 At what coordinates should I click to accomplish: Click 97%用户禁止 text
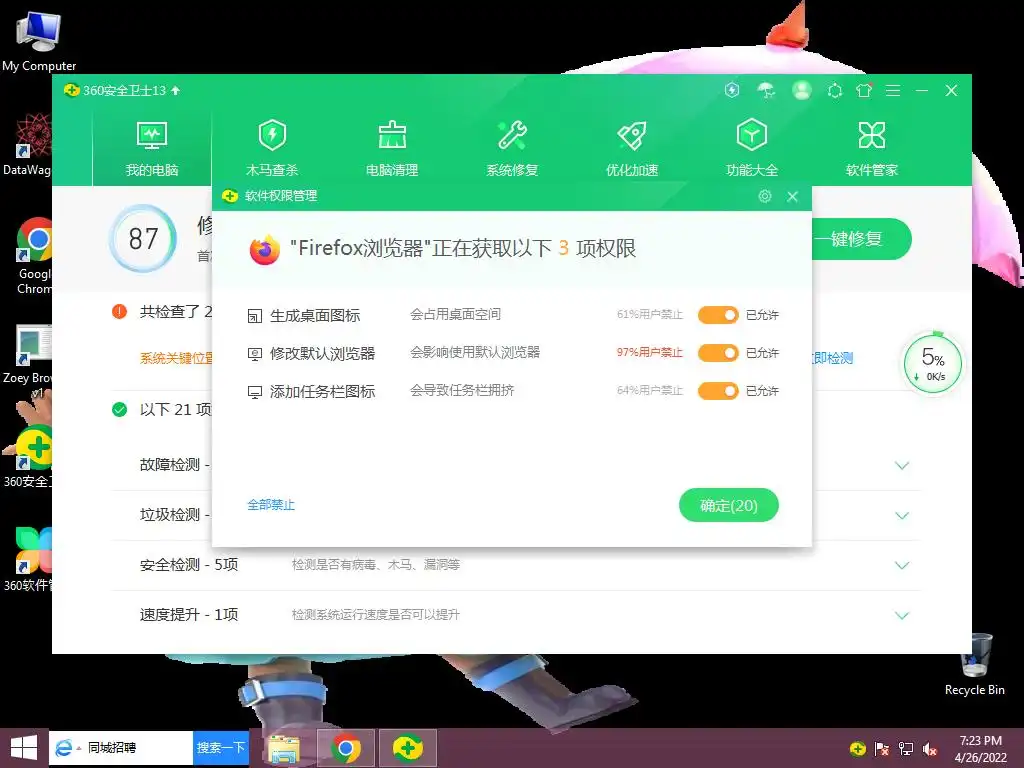click(650, 353)
